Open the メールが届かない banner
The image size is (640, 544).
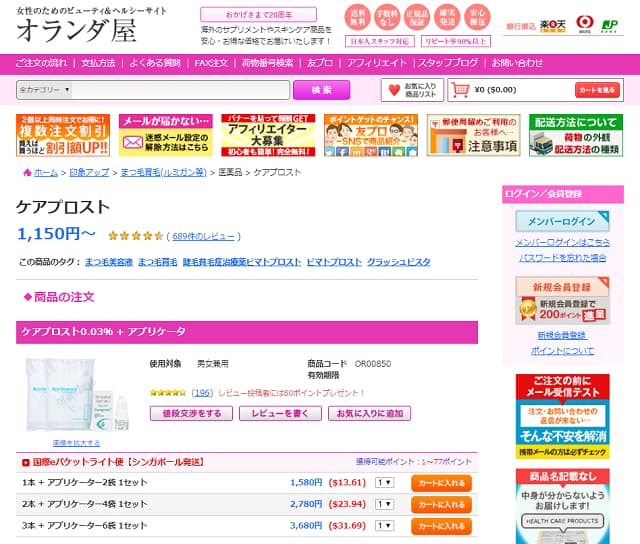pos(166,135)
